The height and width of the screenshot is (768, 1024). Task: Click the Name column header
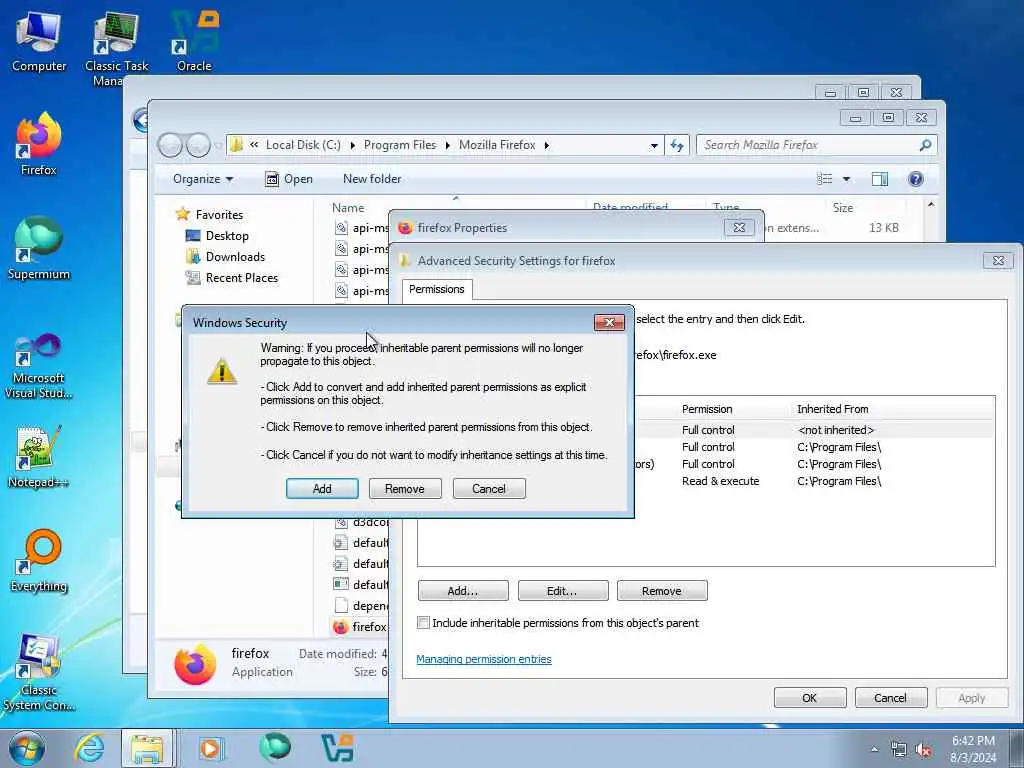[x=348, y=208]
